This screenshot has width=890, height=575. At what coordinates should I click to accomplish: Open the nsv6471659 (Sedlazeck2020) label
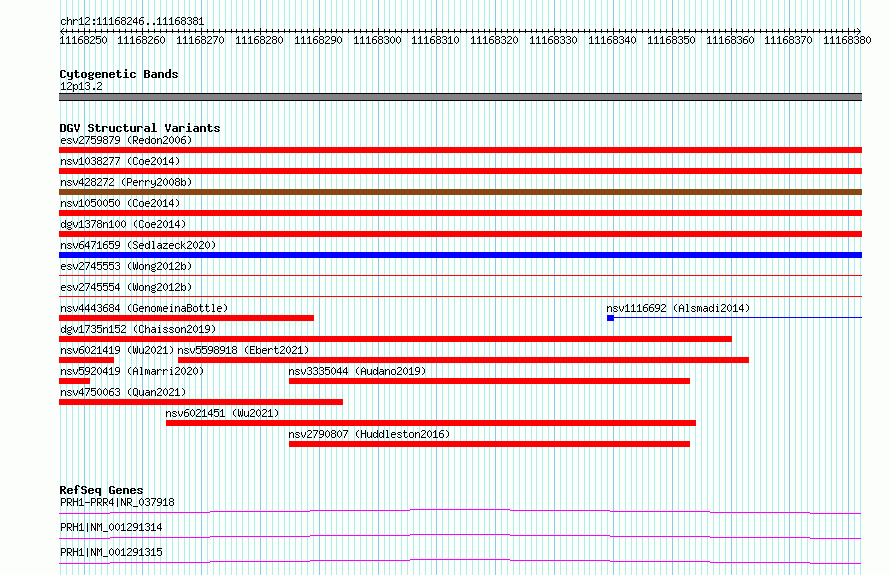pos(138,245)
